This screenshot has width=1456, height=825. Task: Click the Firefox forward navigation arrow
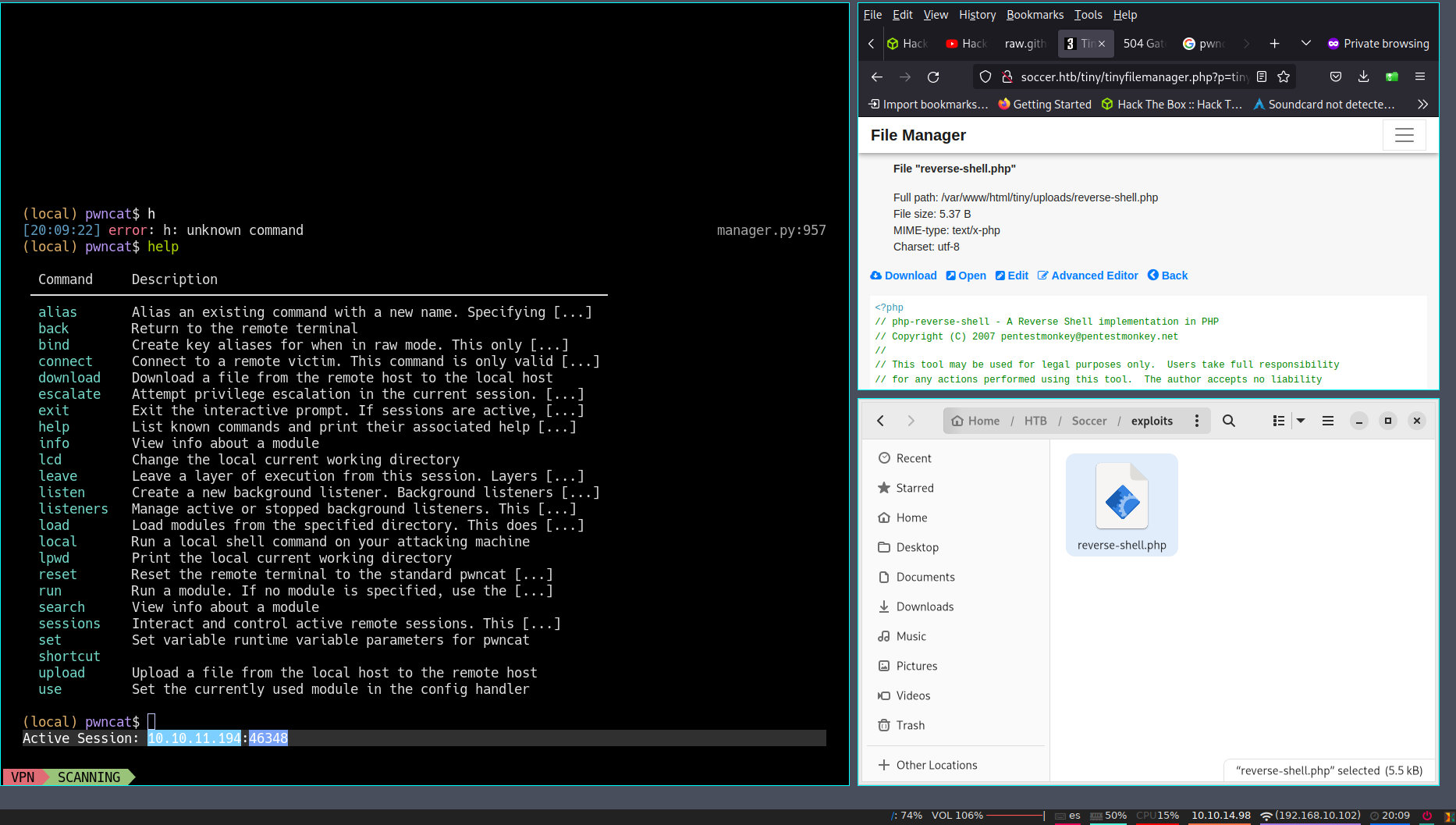[905, 76]
